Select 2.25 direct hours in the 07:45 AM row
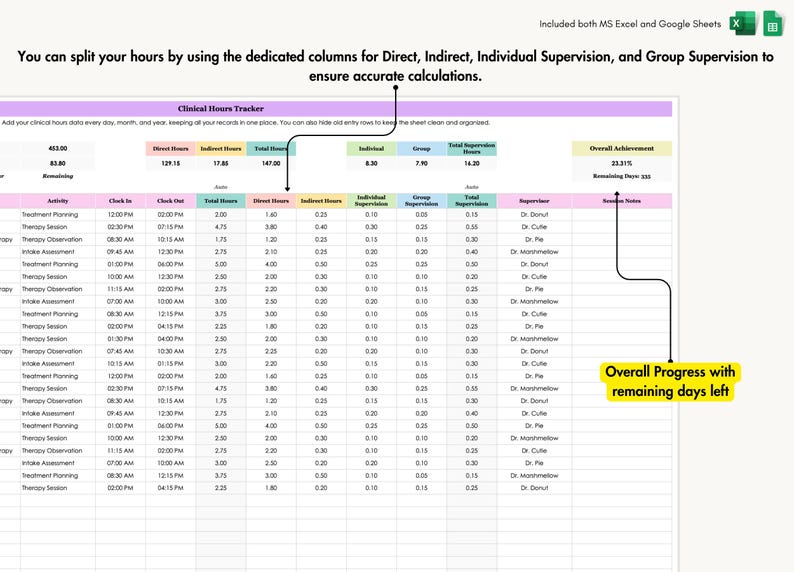The image size is (794, 572). pos(271,351)
